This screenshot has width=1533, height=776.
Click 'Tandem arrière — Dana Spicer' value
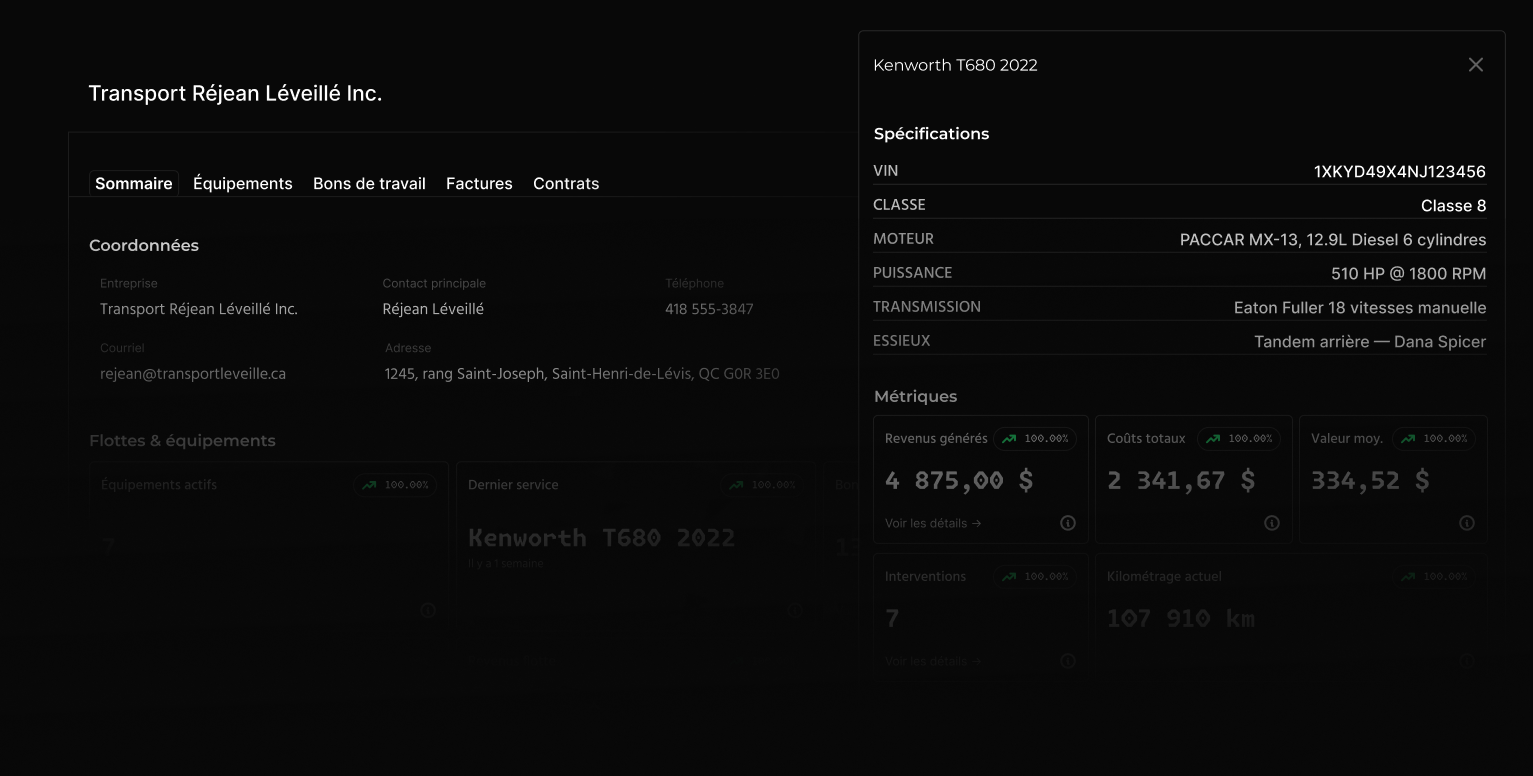click(1370, 342)
